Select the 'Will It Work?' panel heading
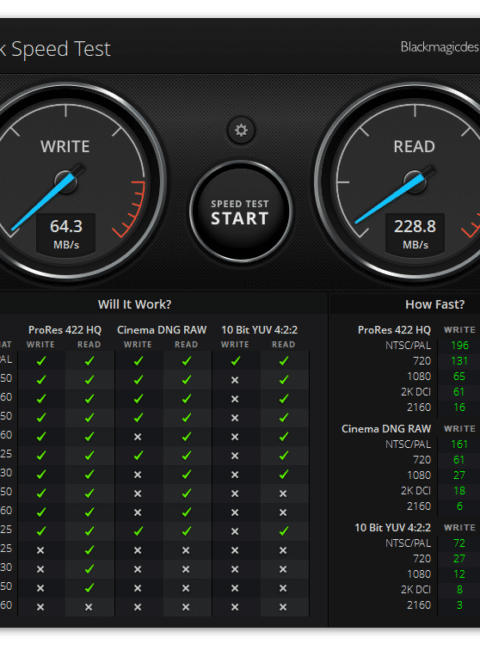Viewport: 480px width, 650px height. (x=135, y=304)
